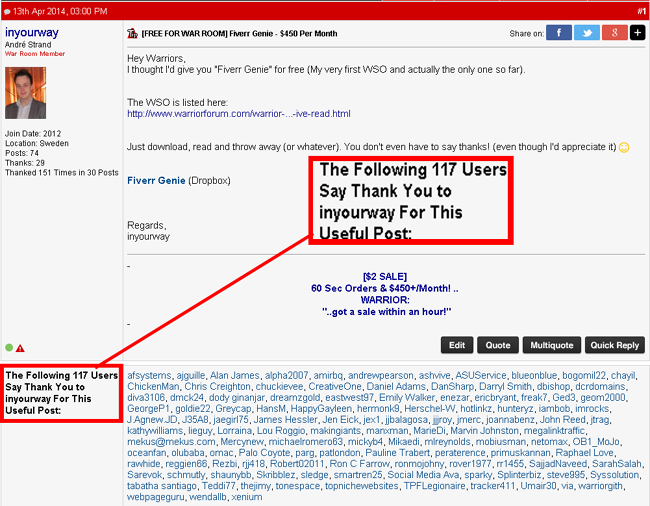Open the #1 post permalink

641,11
